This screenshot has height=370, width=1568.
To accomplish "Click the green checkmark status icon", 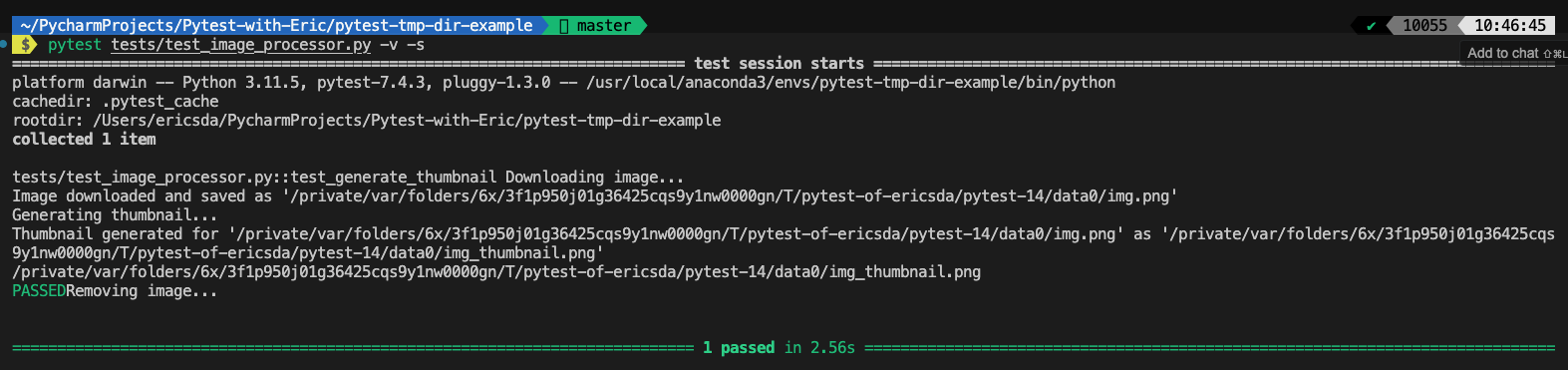I will click(1371, 26).
